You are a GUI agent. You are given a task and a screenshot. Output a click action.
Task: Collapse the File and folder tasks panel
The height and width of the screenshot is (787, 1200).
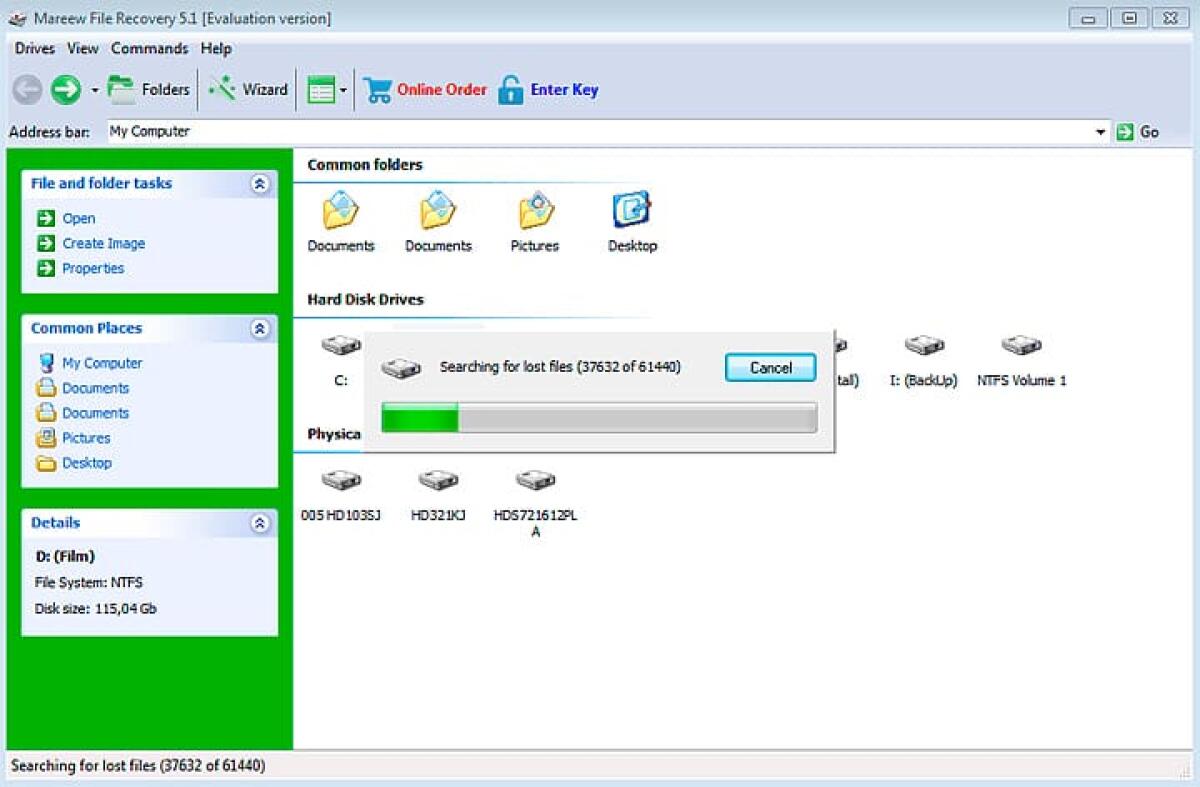click(x=261, y=184)
